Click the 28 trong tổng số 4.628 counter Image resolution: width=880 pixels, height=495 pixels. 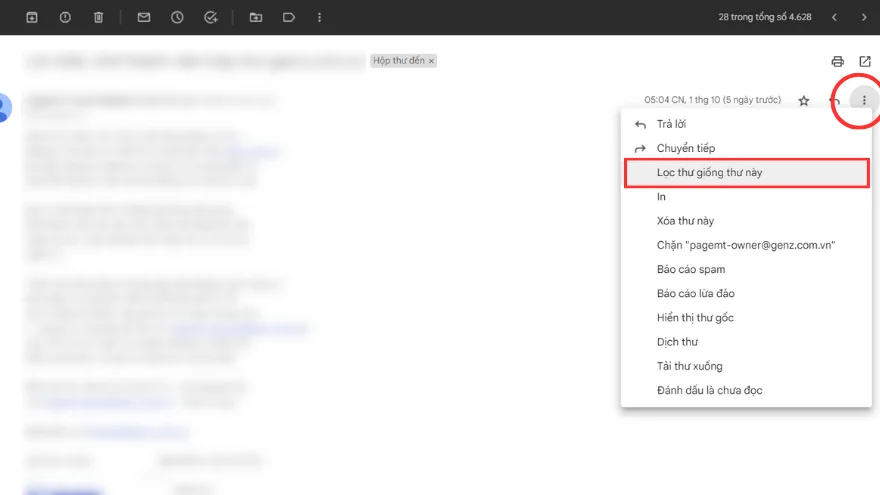click(764, 17)
